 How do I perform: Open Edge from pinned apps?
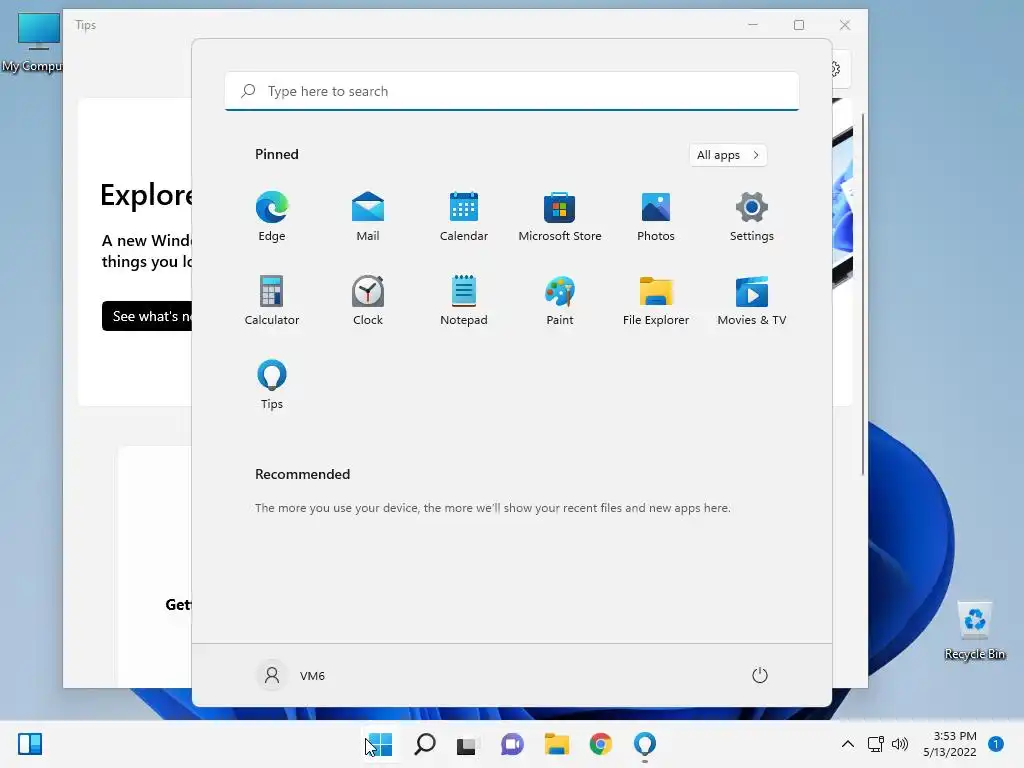click(272, 217)
